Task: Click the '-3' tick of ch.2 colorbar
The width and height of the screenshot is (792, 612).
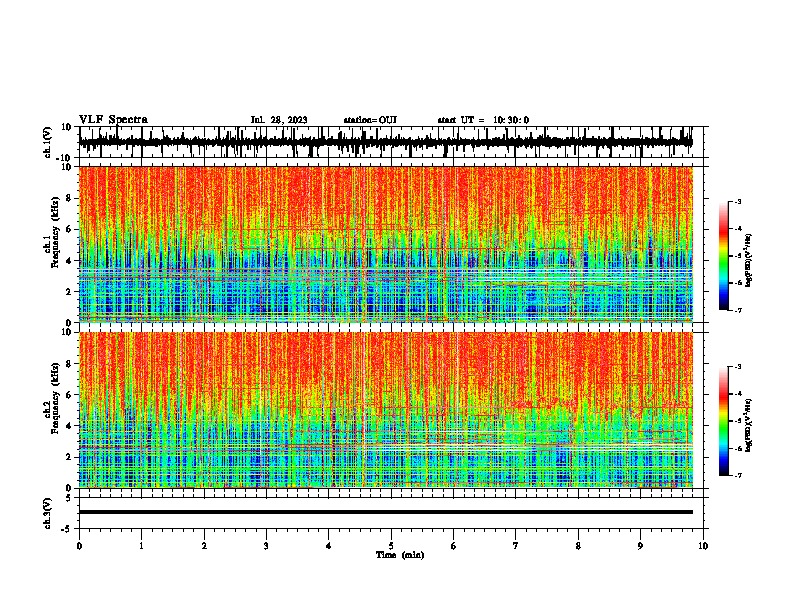Action: tap(738, 367)
